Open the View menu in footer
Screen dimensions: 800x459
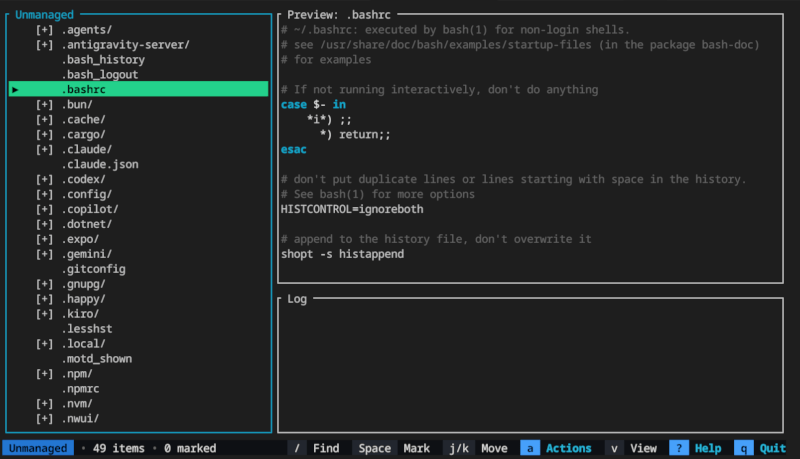point(643,448)
